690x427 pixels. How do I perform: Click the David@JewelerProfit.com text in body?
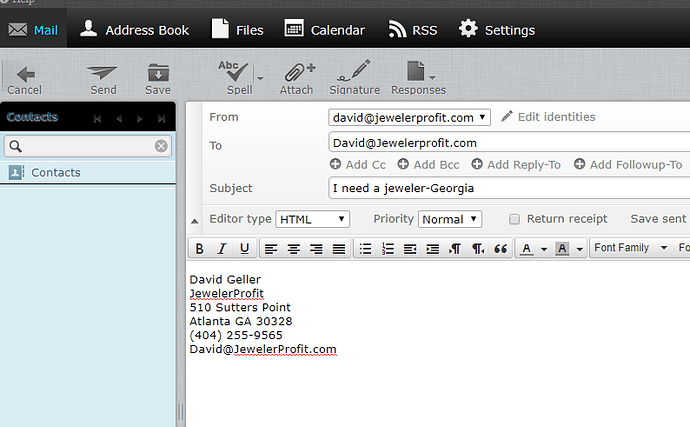click(263, 350)
